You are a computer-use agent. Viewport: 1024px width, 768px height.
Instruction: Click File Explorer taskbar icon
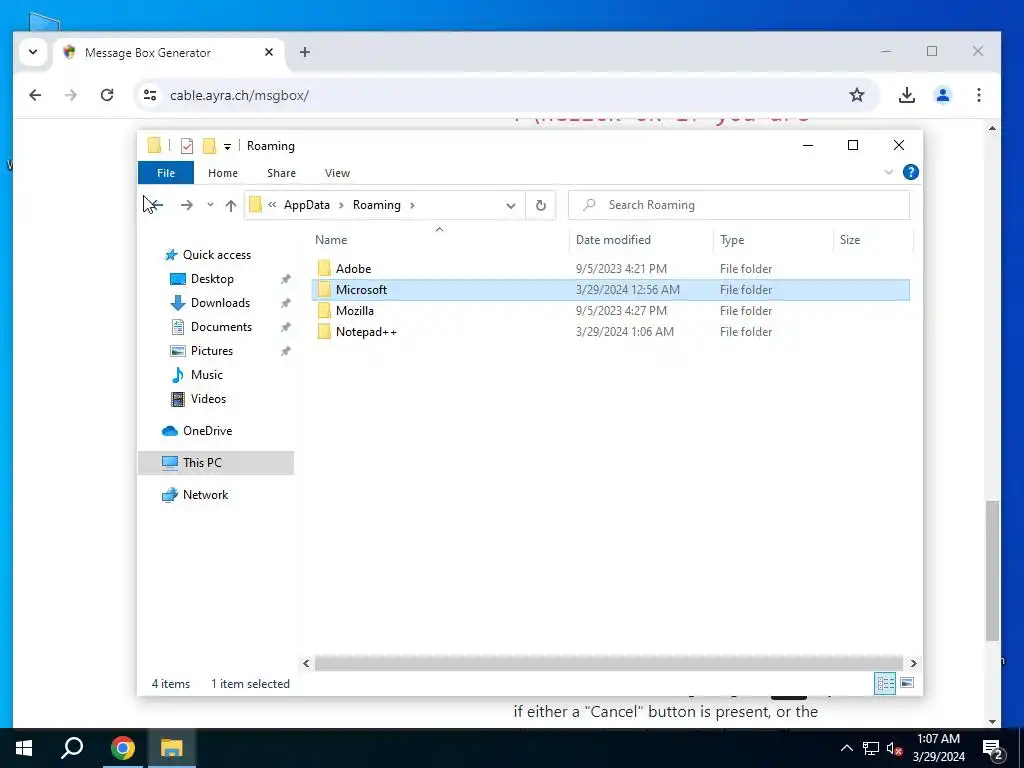tap(172, 748)
